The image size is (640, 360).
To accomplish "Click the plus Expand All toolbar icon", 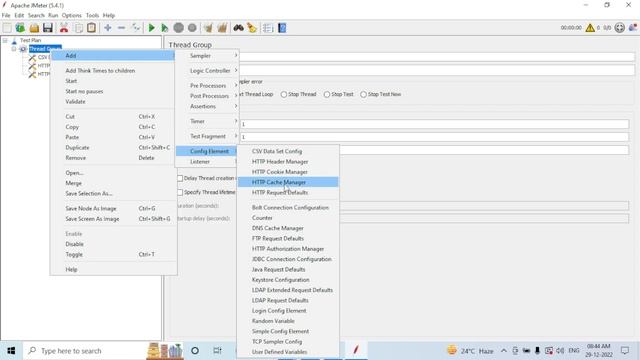I will point(108,28).
